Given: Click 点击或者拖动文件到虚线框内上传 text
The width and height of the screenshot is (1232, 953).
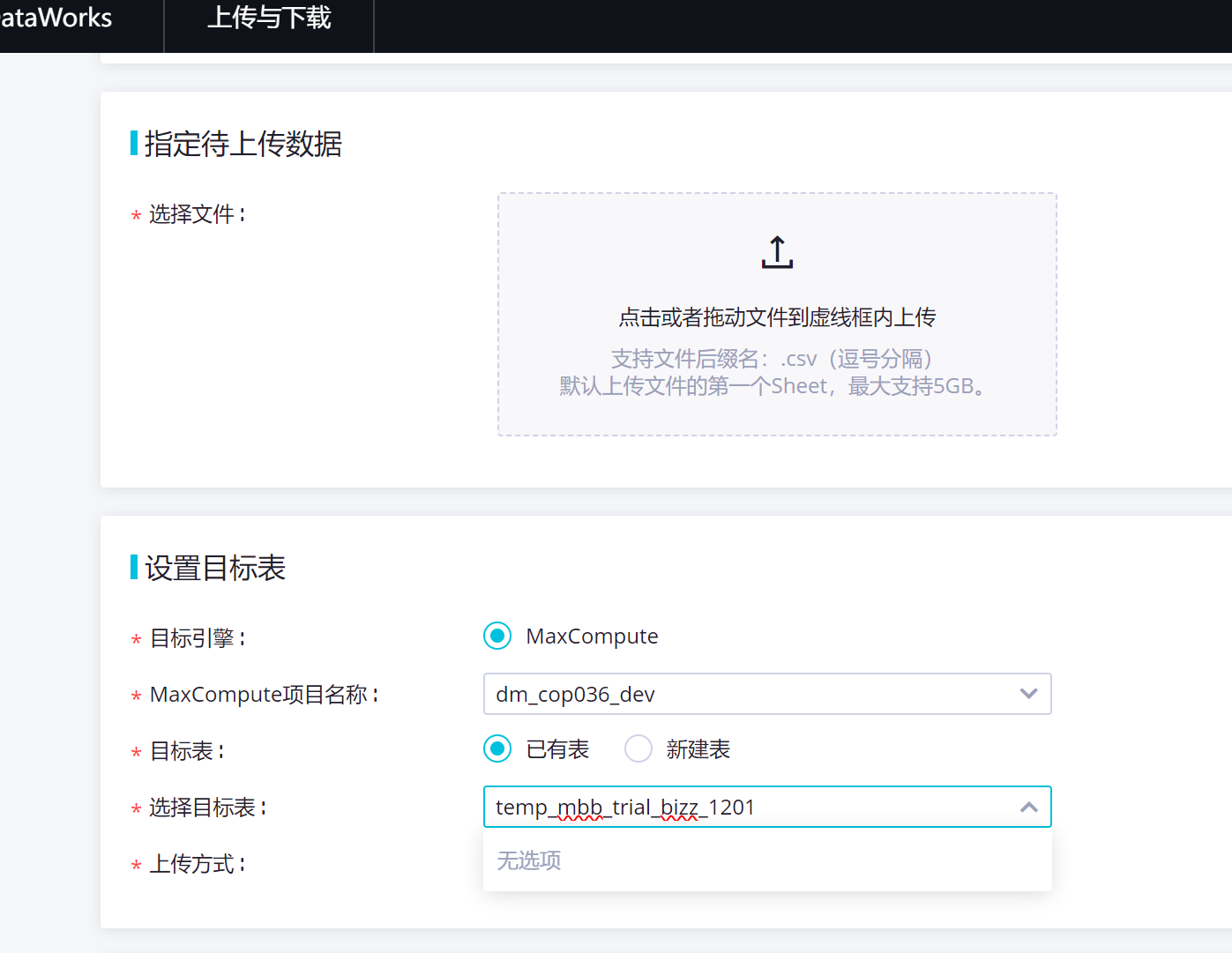Looking at the screenshot, I should pos(777,317).
